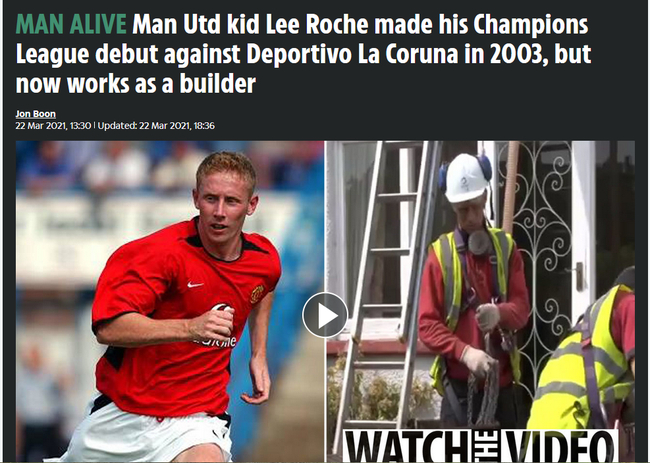This screenshot has height=463, width=650.
Task: Click the Updated 18:36 timestamp
Action: coord(156,126)
